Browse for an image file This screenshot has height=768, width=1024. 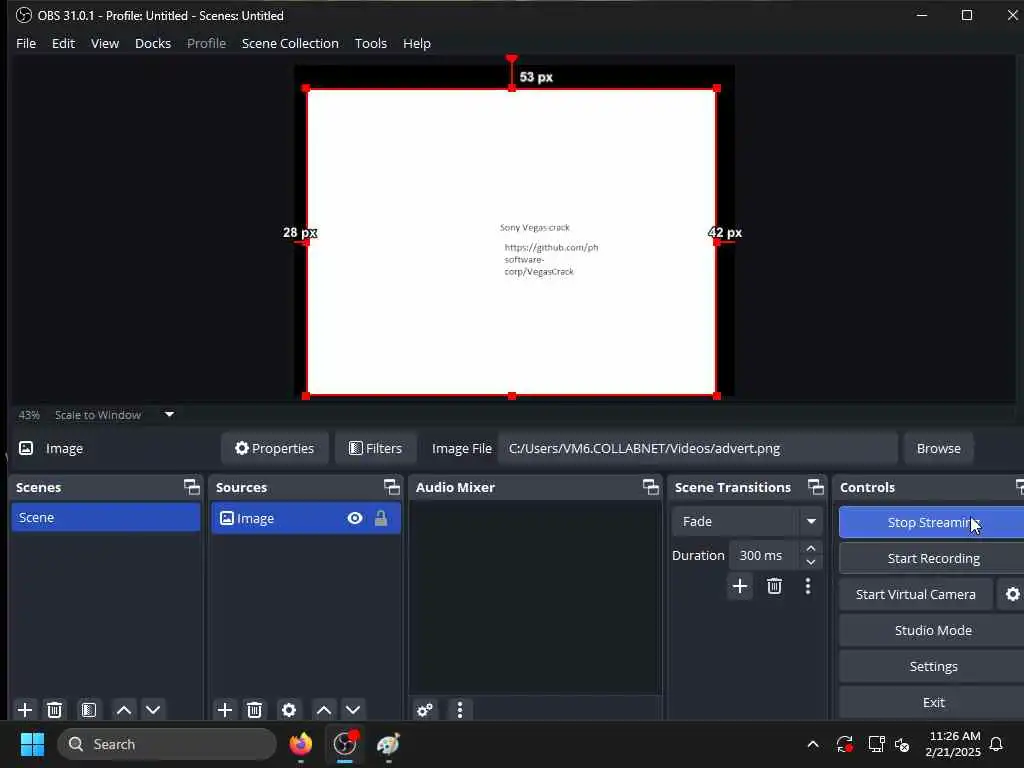[938, 448]
